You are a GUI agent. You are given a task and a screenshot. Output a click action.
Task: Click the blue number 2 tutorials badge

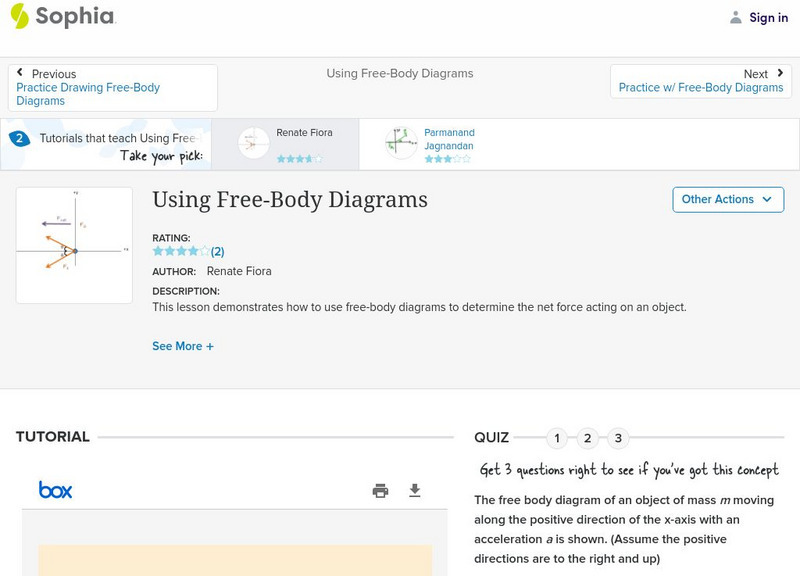pos(19,139)
